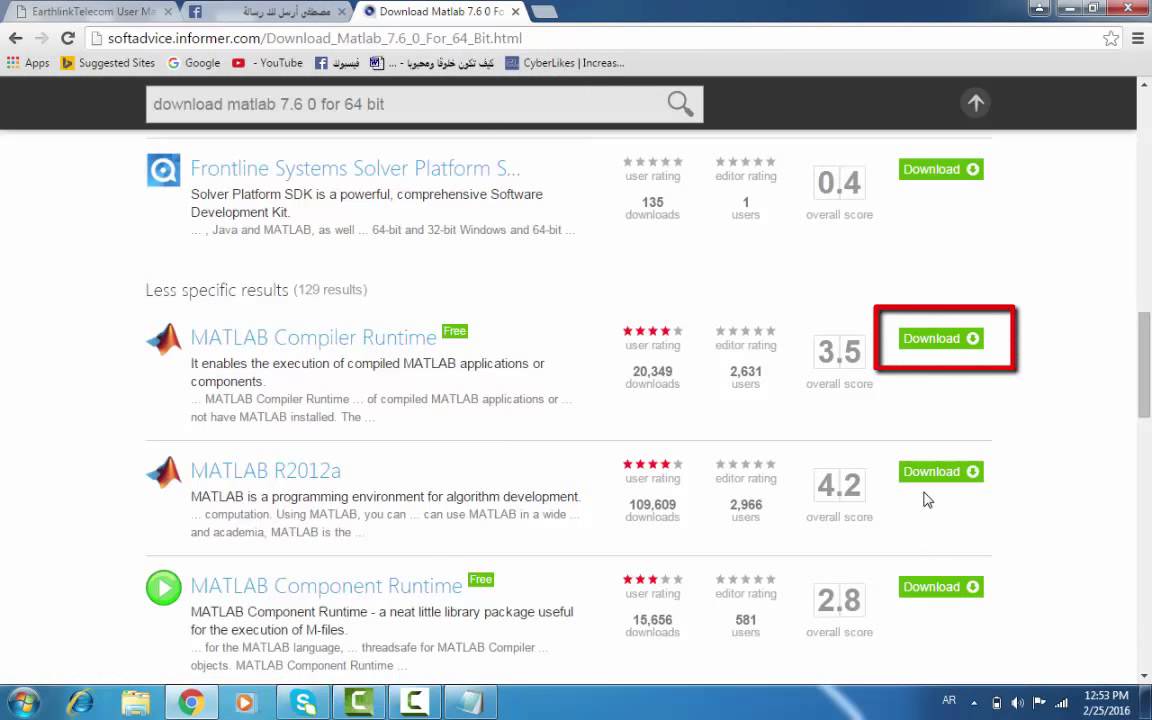Click the scrollbar up arrow

[x=1144, y=82]
